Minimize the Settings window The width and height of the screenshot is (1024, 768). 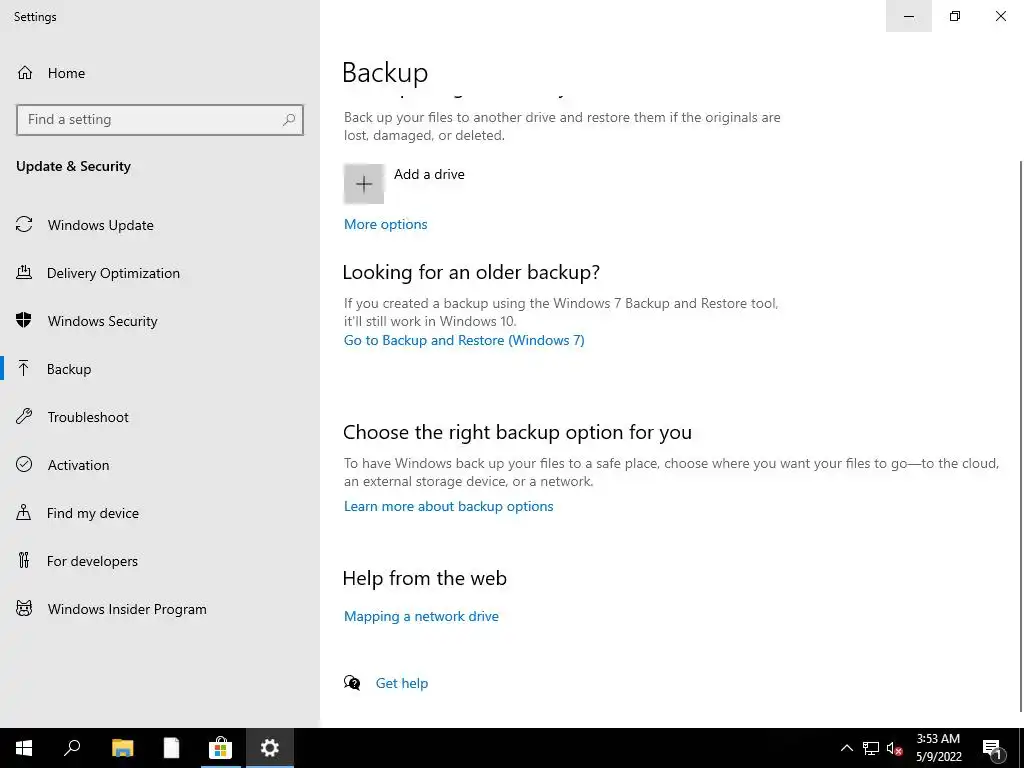point(908,16)
